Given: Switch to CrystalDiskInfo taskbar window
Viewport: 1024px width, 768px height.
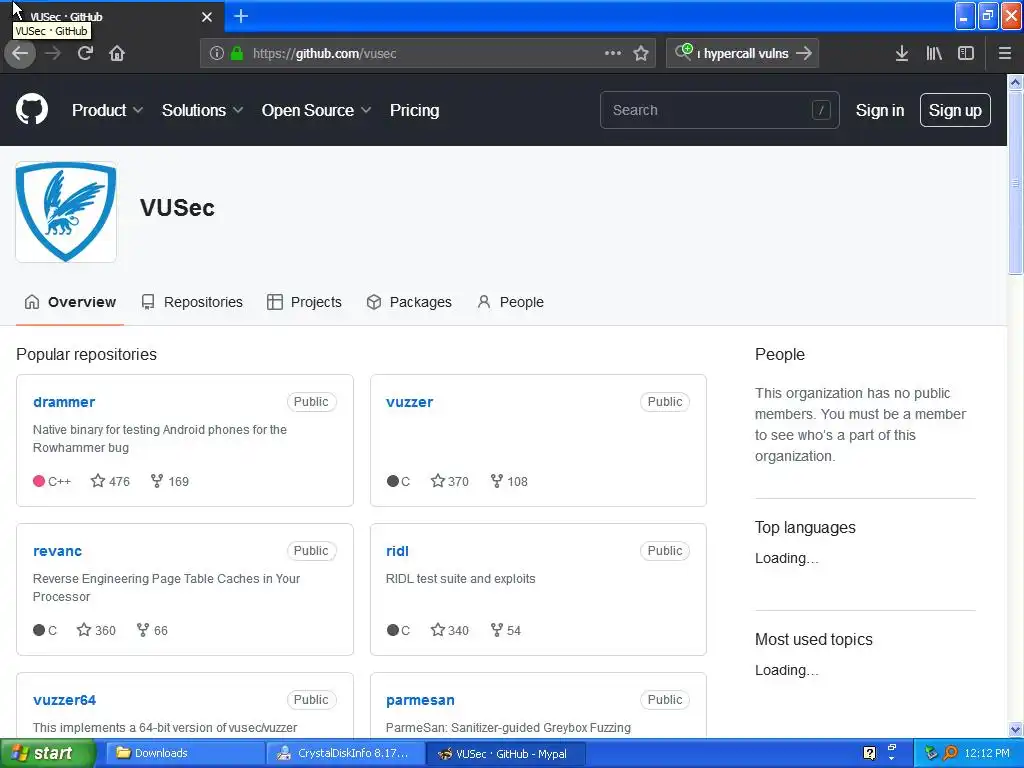Looking at the screenshot, I should [344, 753].
